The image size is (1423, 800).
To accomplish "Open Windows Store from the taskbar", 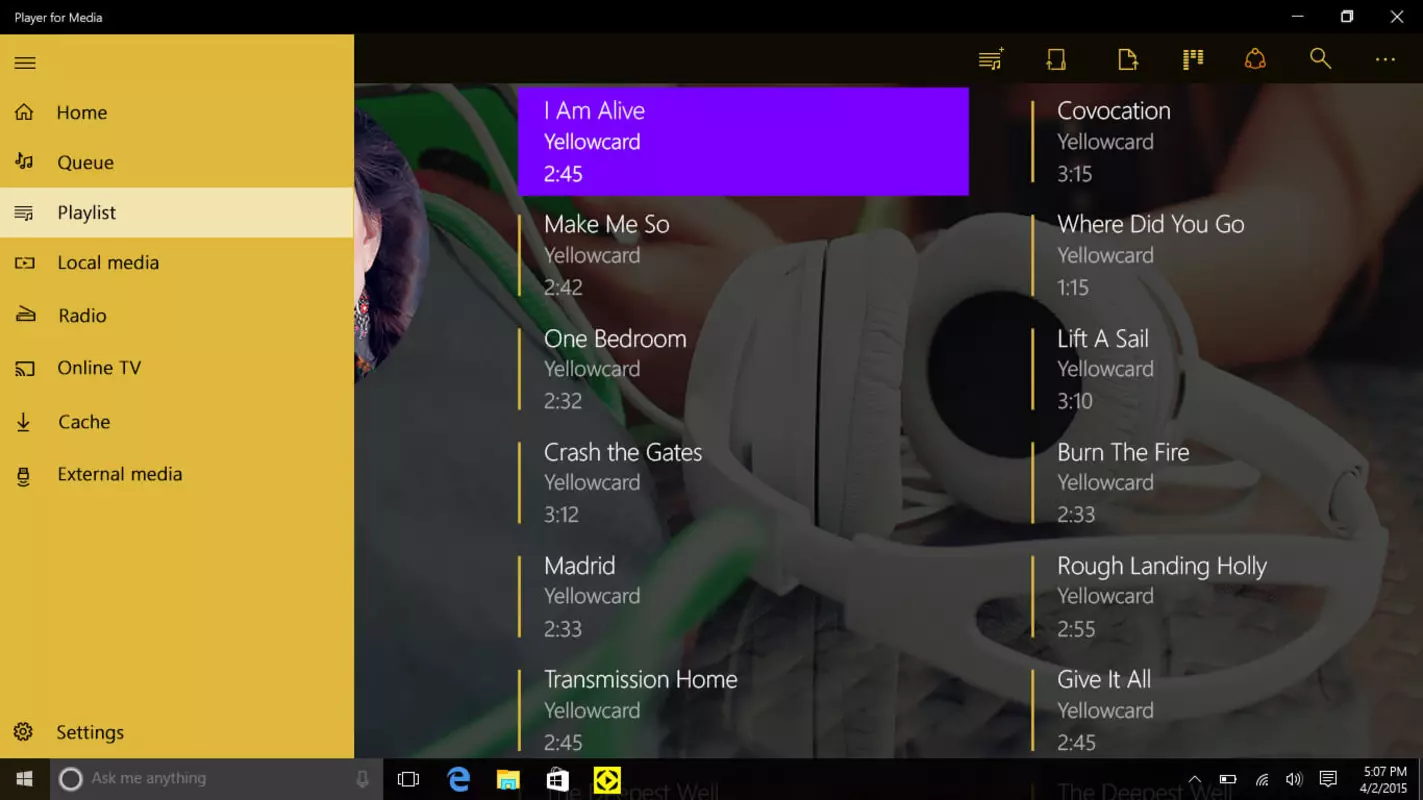I will 557,779.
